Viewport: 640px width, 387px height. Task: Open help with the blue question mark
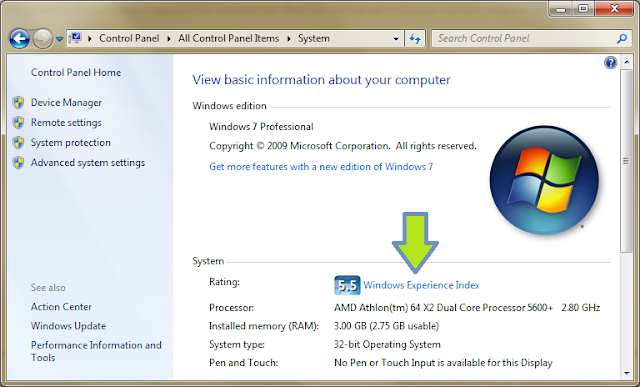point(611,62)
